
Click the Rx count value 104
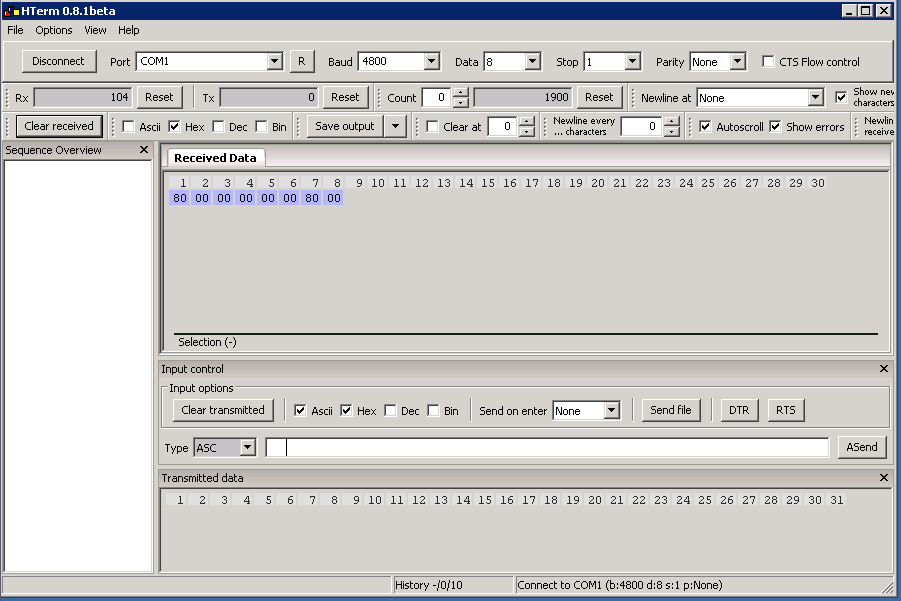[83, 98]
